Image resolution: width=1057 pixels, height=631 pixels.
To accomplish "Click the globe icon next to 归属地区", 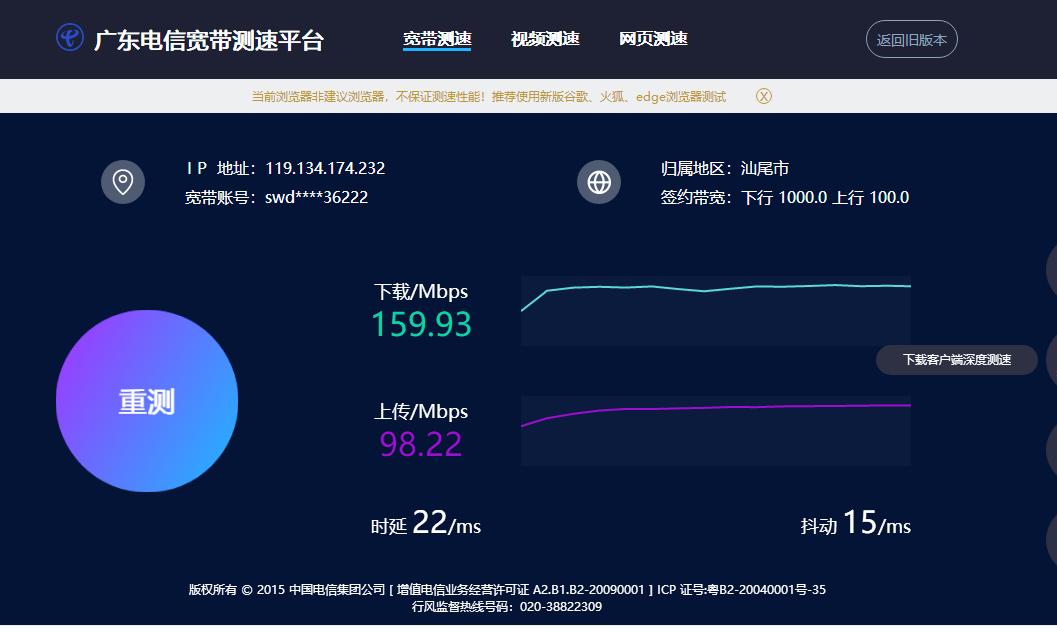I will [x=599, y=182].
